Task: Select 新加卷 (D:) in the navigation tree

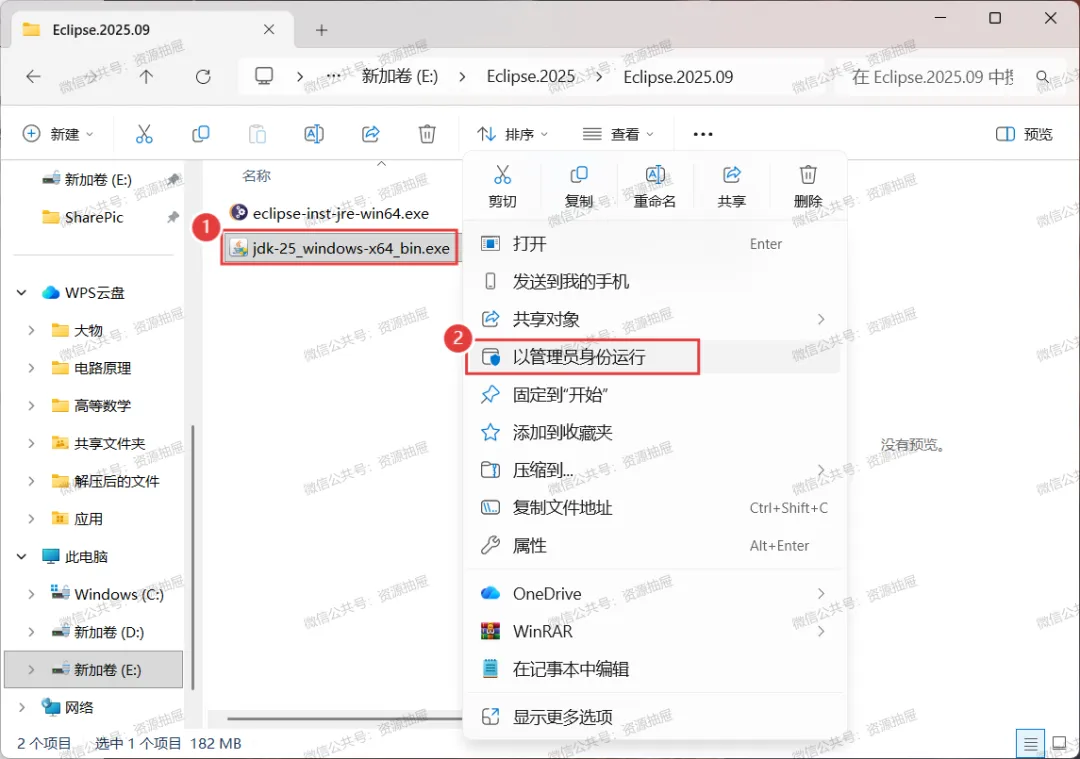Action: [x=109, y=632]
